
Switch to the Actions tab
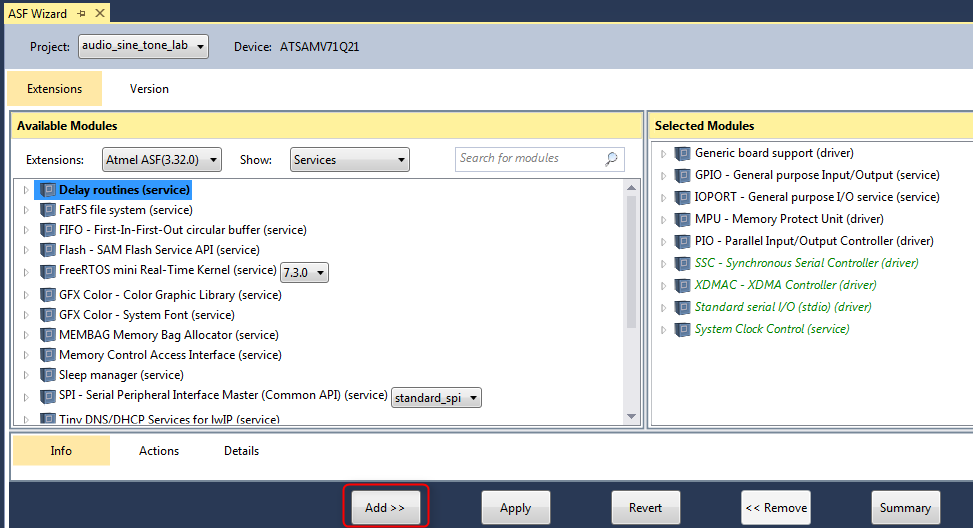(159, 451)
